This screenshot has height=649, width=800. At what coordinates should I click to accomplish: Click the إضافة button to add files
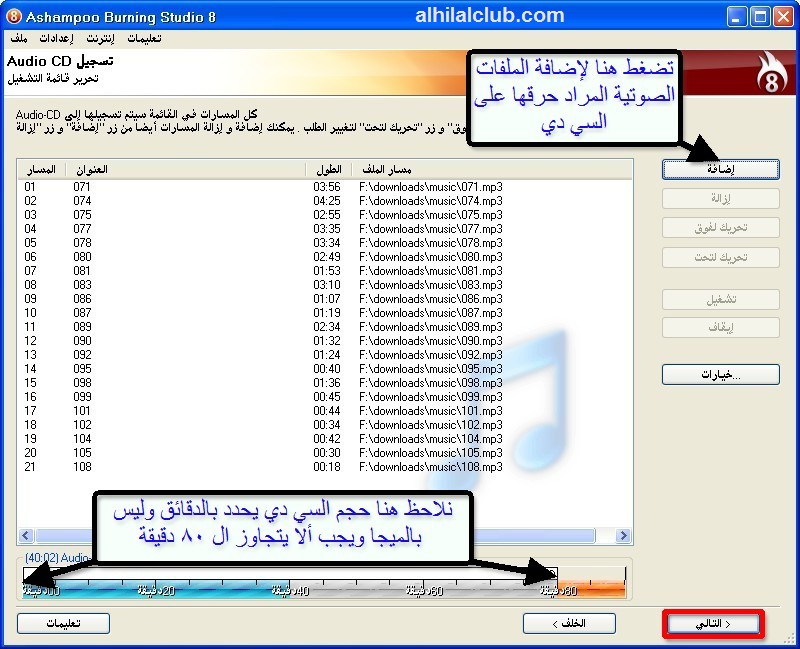(x=720, y=170)
